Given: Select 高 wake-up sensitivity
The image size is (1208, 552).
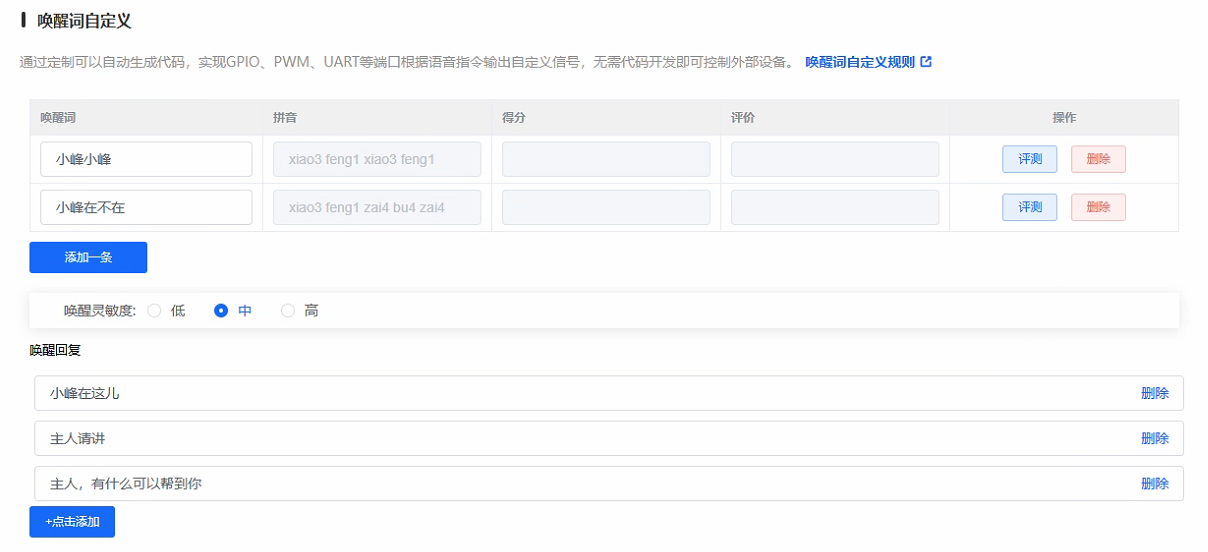Looking at the screenshot, I should pos(288,311).
